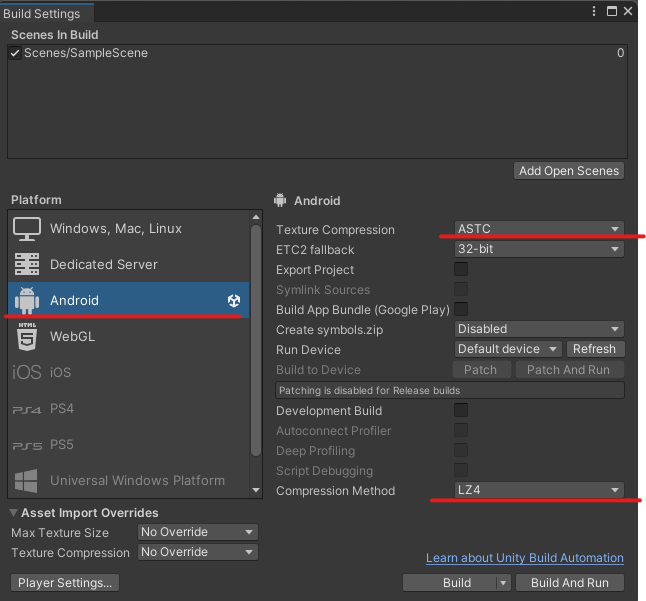Toggle the Autoconnect Profiler checkbox
The width and height of the screenshot is (646, 601).
461,430
